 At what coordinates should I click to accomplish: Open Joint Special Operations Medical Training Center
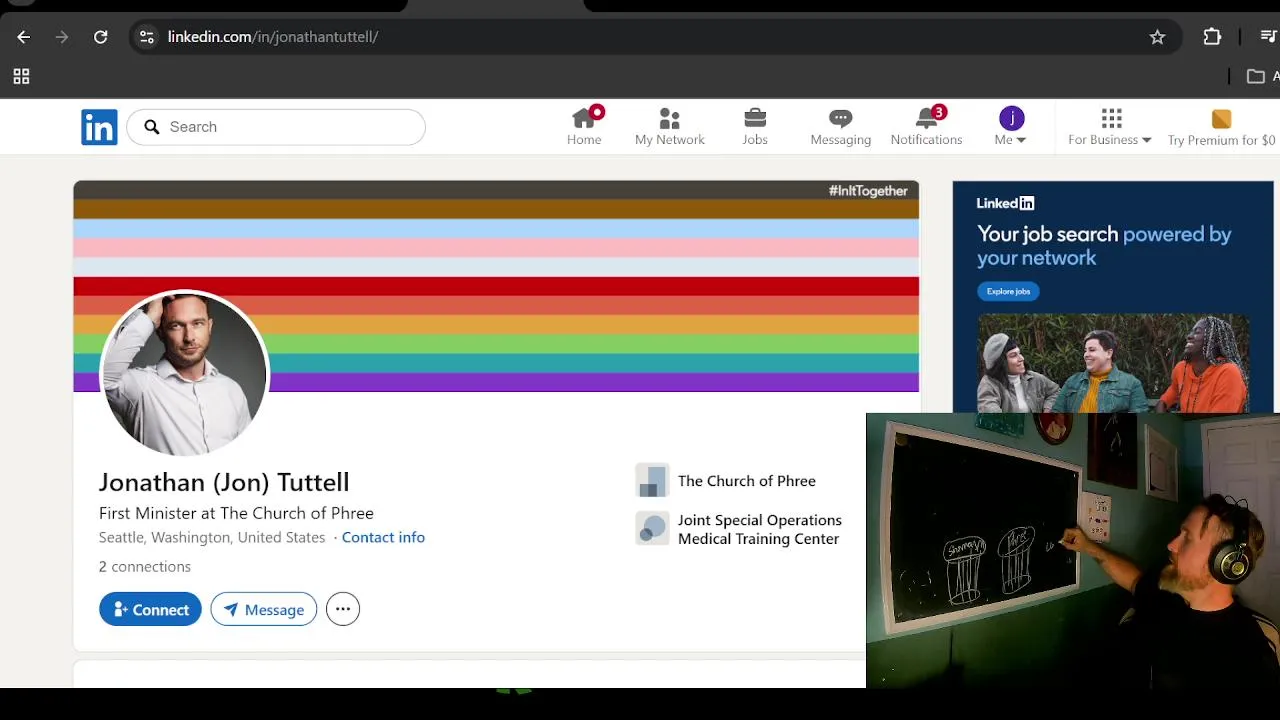[760, 529]
